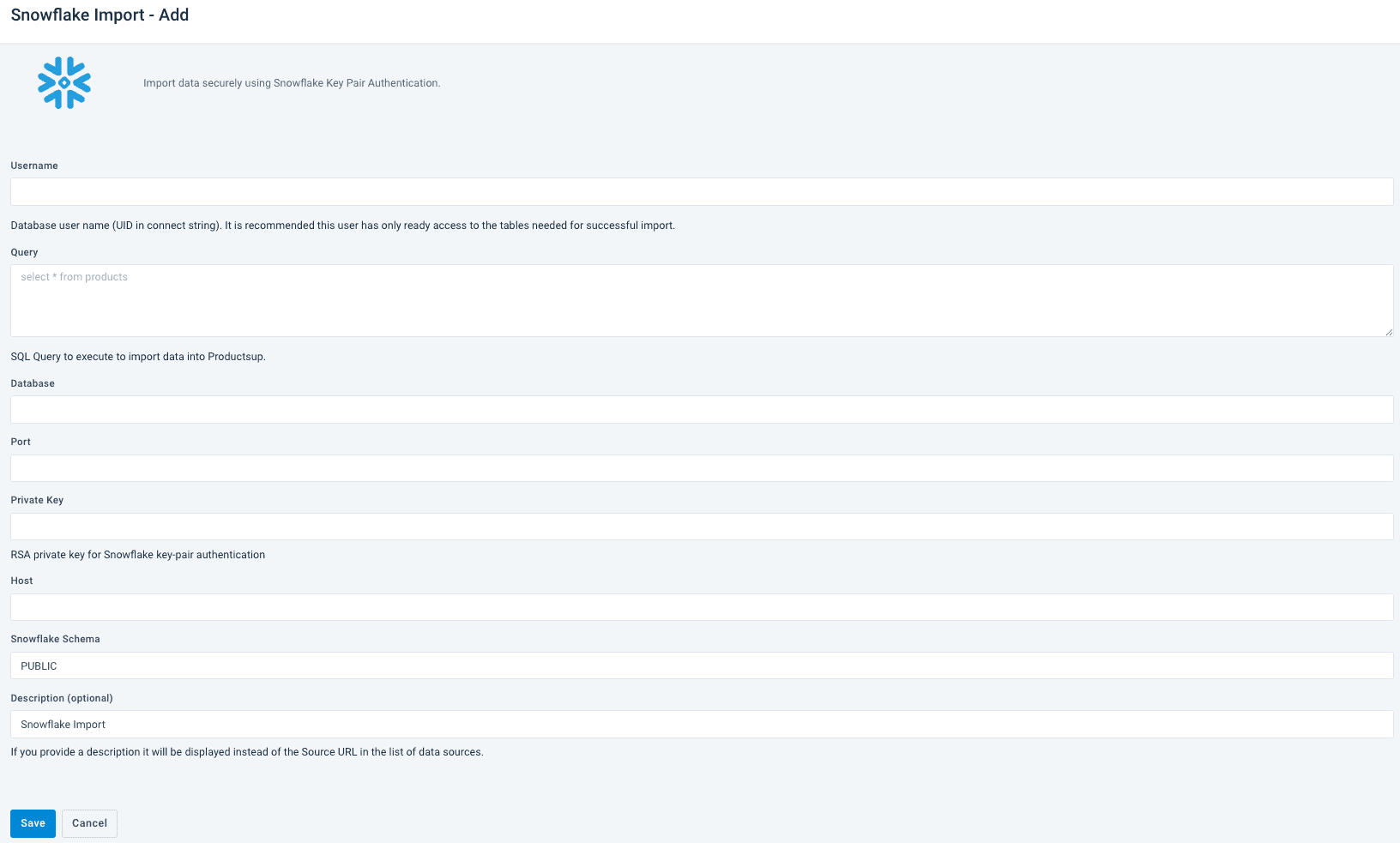Image resolution: width=1400 pixels, height=843 pixels.
Task: Click the Database user name help text
Action: pyautogui.click(x=343, y=226)
